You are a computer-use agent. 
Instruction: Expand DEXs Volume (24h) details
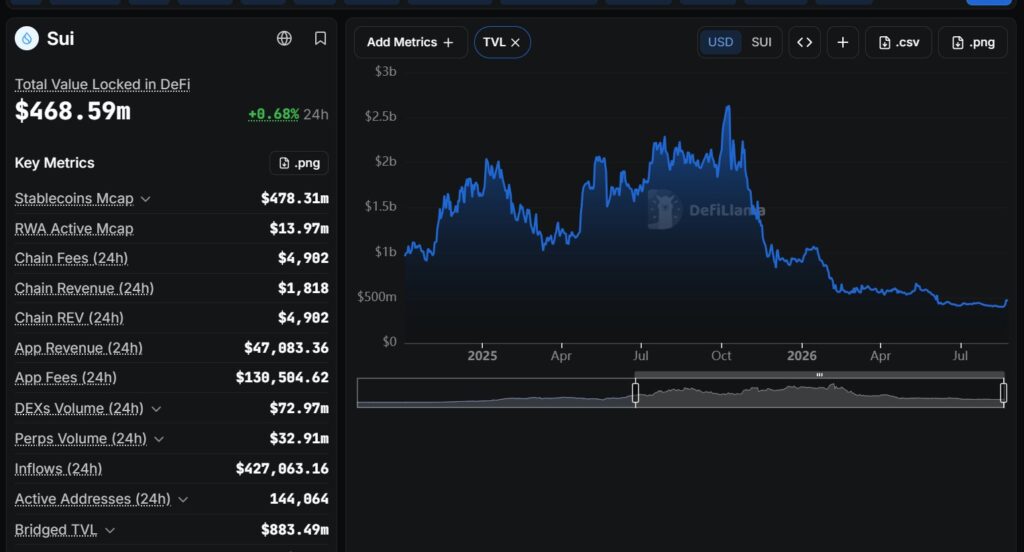(156, 409)
